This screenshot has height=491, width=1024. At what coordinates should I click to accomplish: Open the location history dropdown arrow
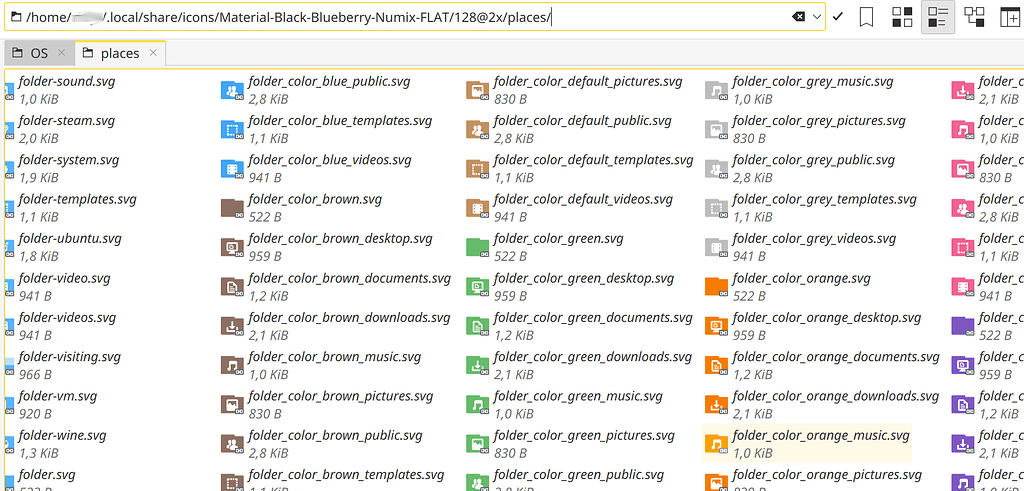click(x=818, y=17)
